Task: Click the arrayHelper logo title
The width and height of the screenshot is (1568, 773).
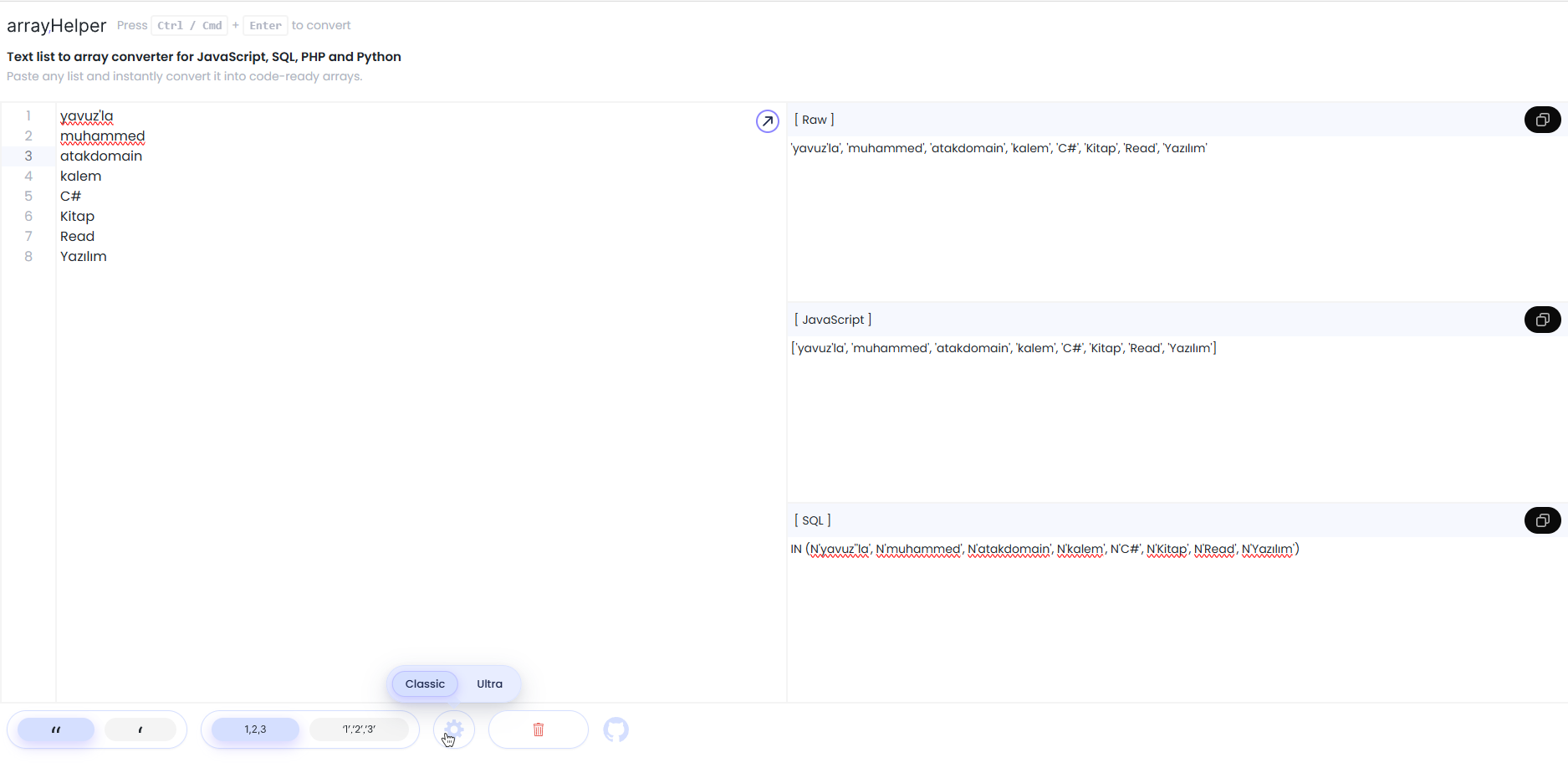Action: coord(56,26)
